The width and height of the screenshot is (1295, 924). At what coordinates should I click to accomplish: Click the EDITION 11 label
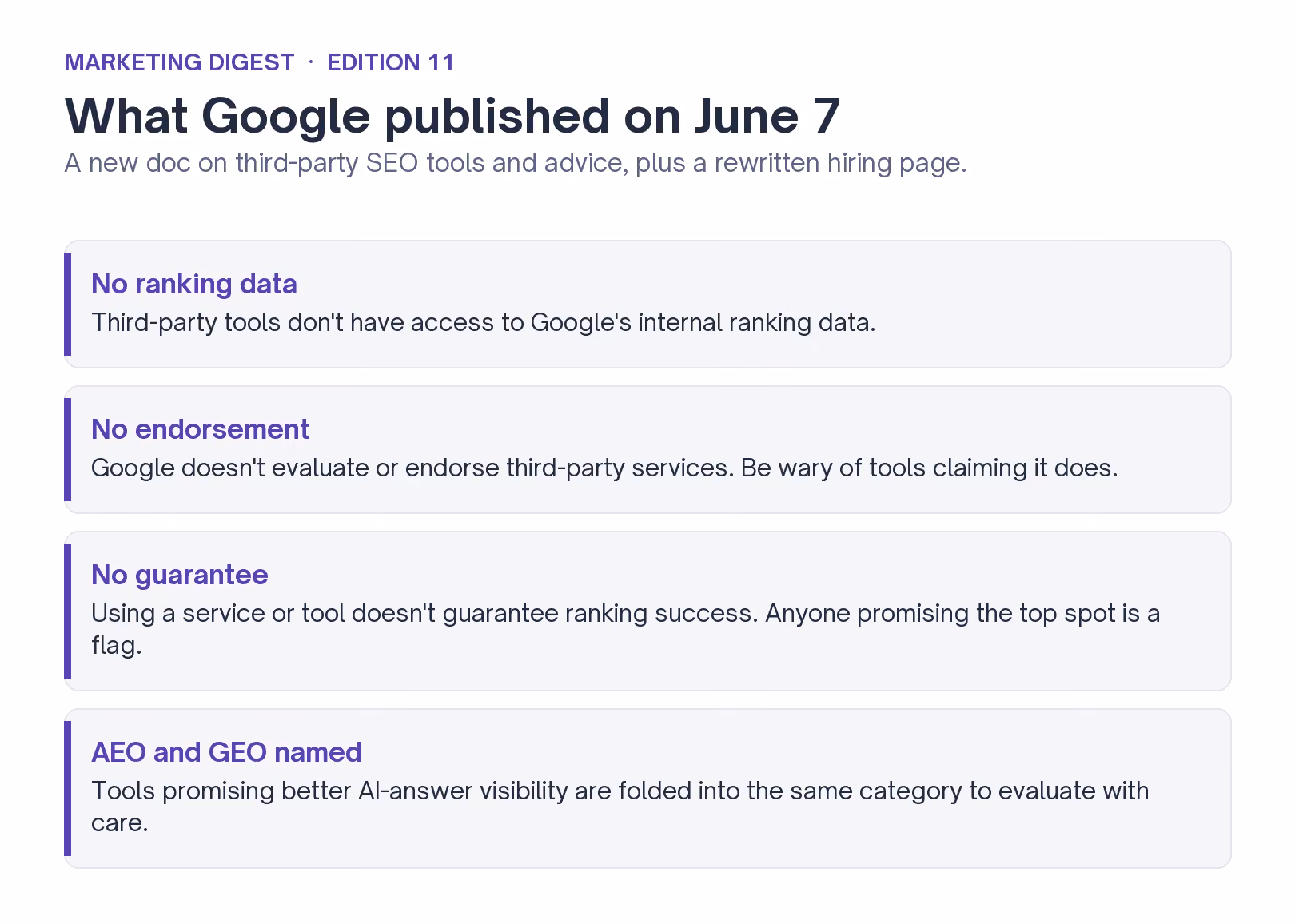391,62
